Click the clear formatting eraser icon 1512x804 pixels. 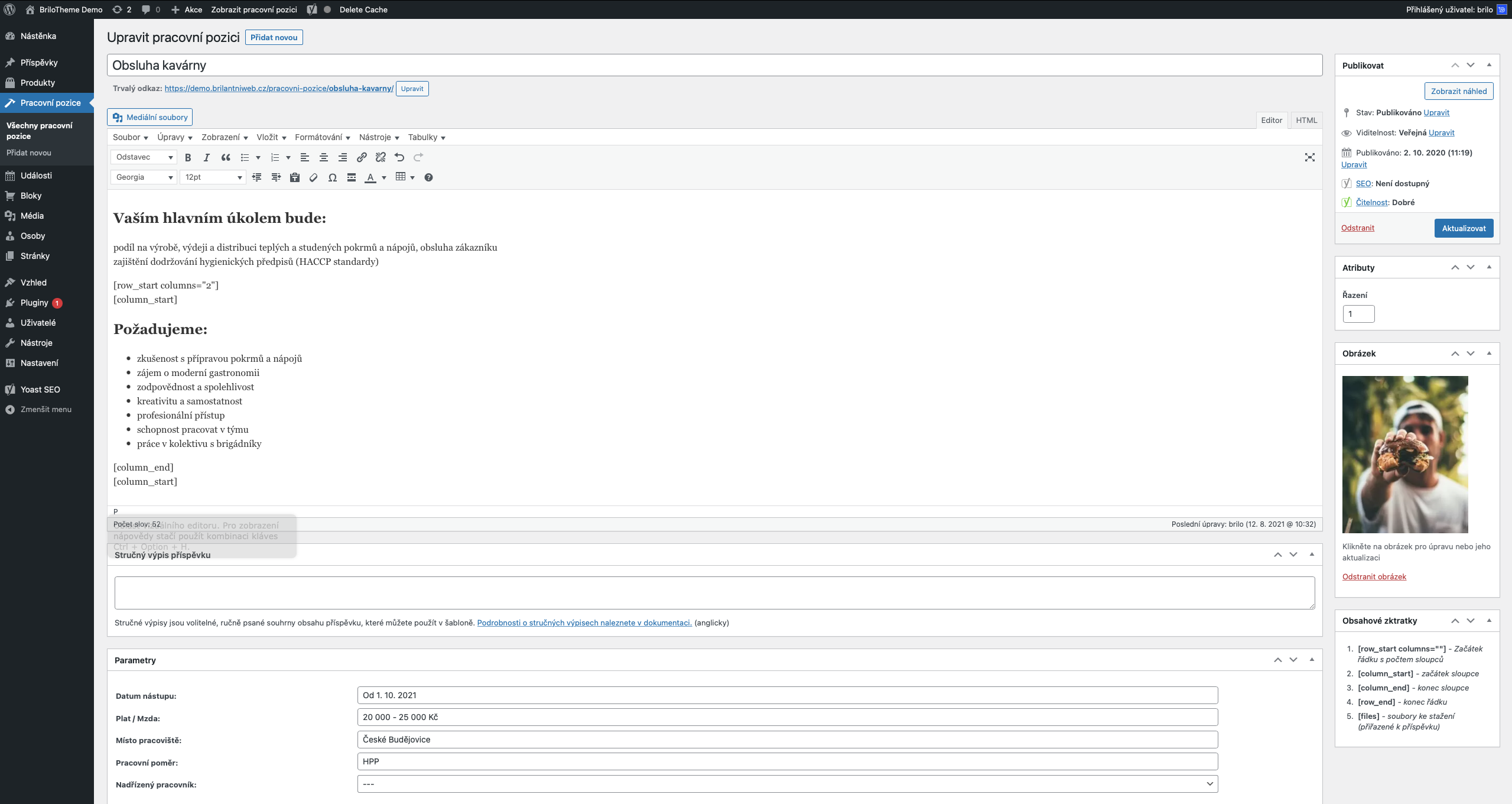click(314, 177)
